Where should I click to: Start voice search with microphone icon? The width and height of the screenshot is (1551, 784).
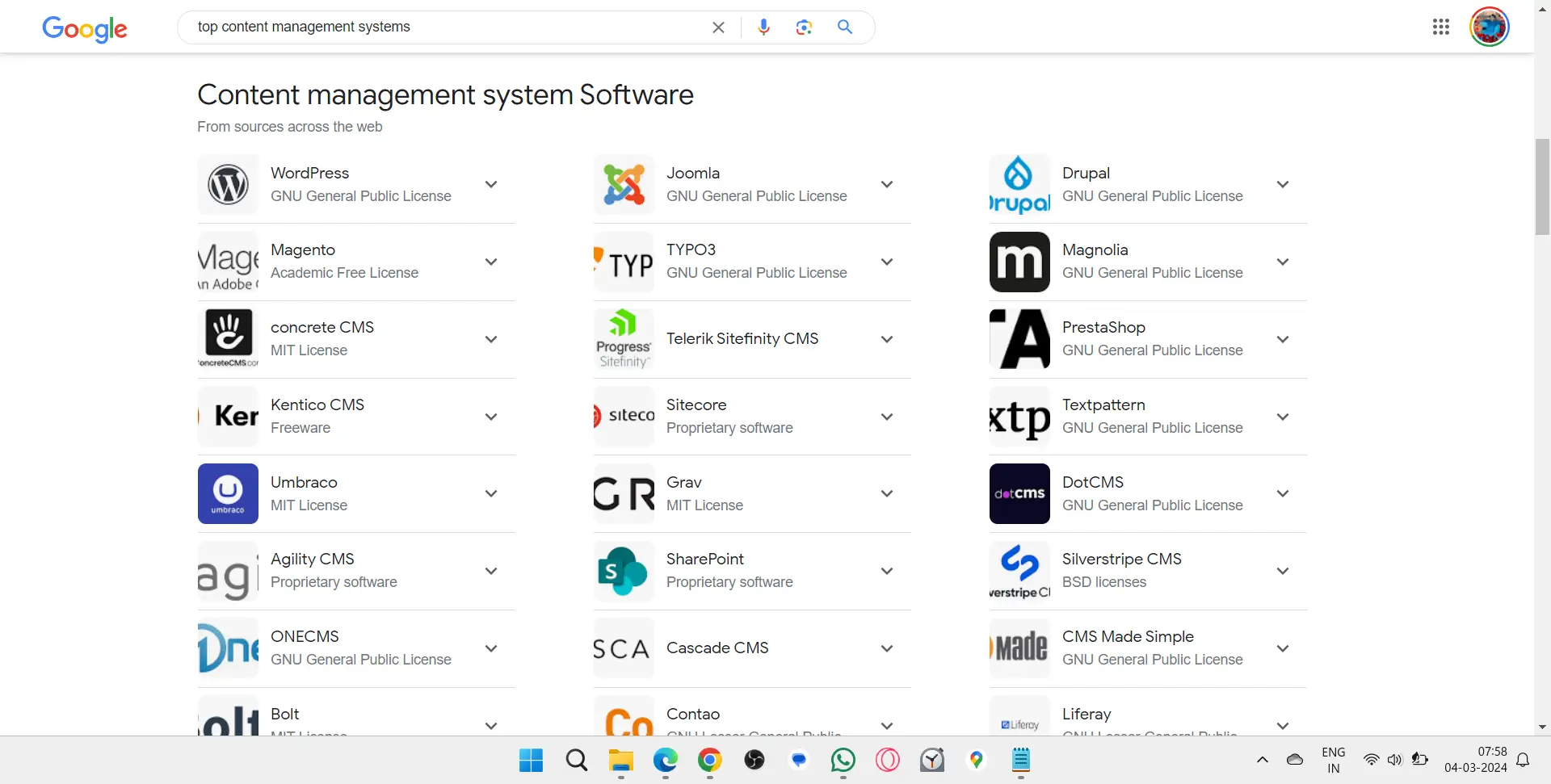pos(763,27)
